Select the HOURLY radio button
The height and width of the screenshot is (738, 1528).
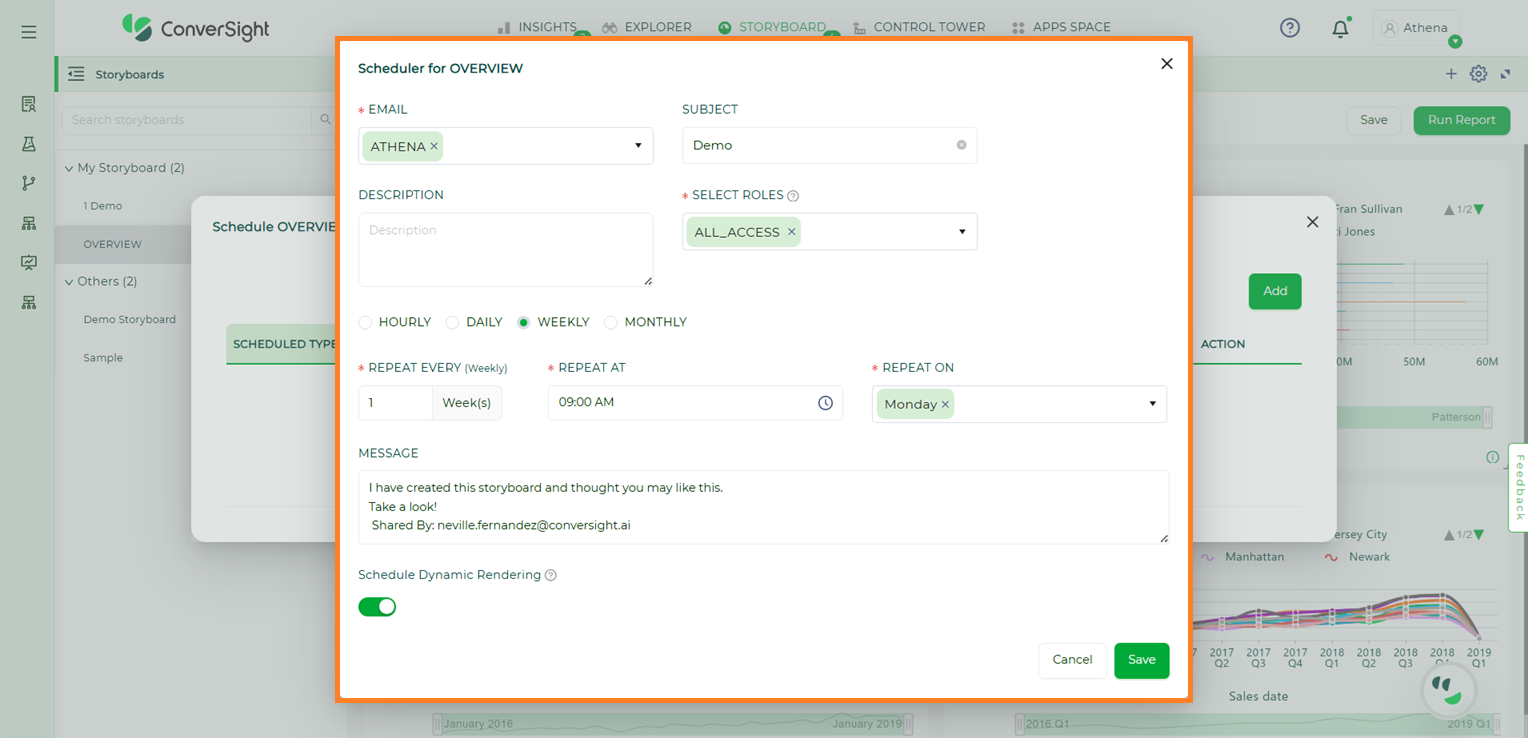tap(365, 322)
